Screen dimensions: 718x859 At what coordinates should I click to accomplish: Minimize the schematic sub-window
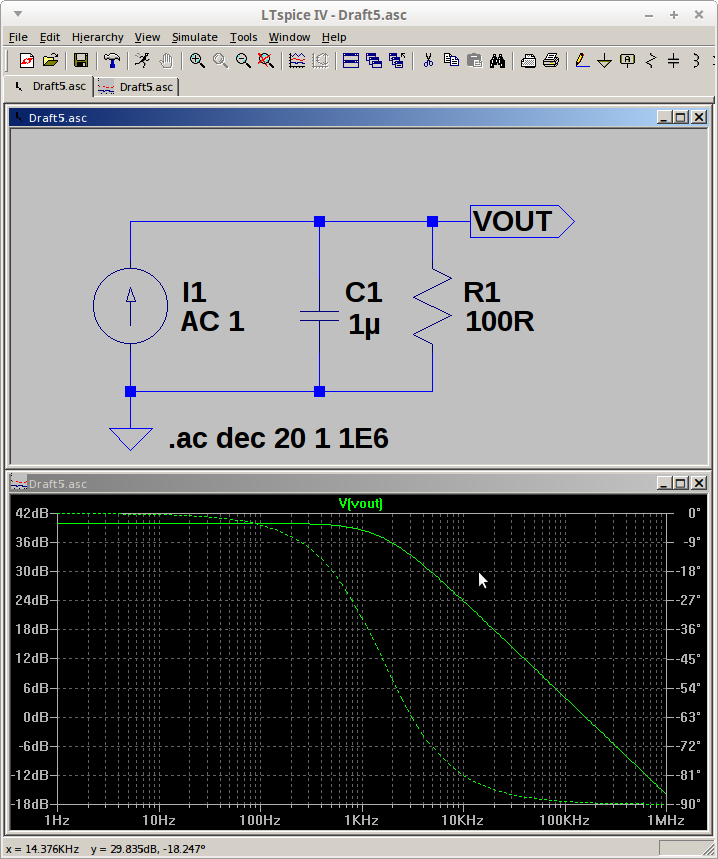(664, 117)
